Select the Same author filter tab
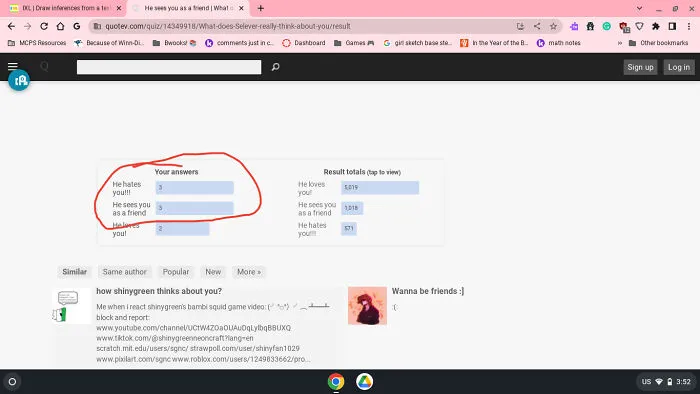The height and width of the screenshot is (394, 700). [124, 272]
